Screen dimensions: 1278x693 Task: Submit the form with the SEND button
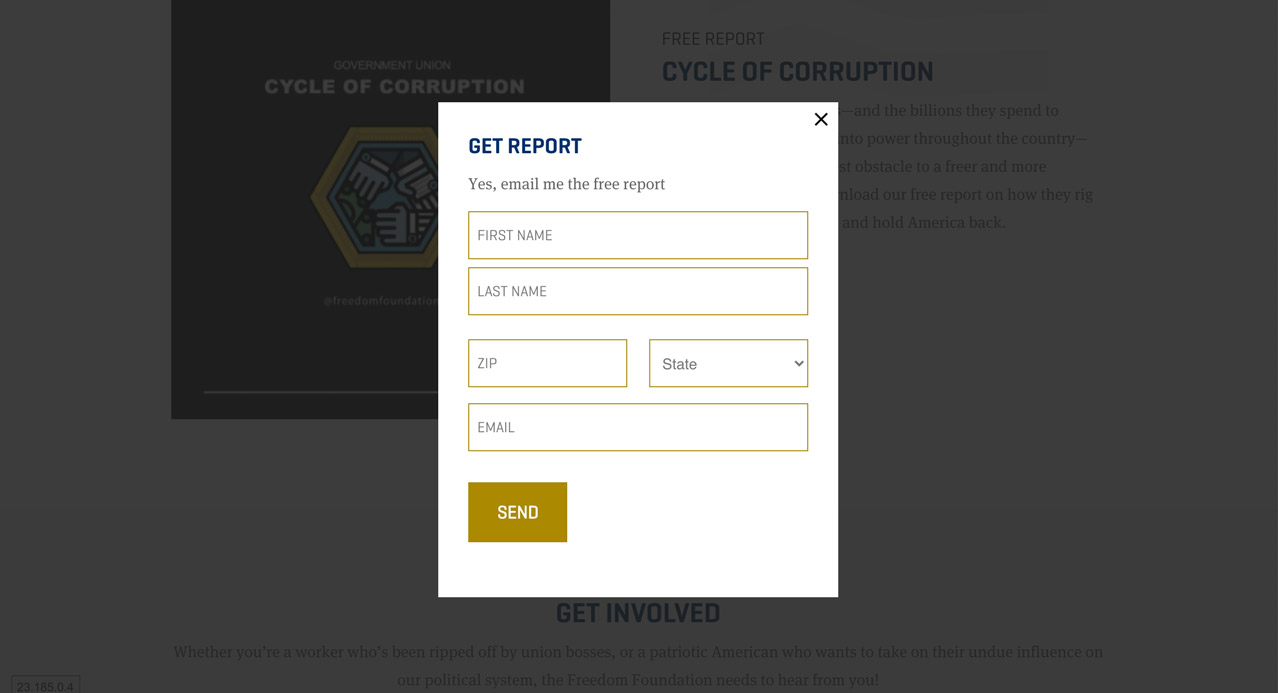click(x=517, y=512)
